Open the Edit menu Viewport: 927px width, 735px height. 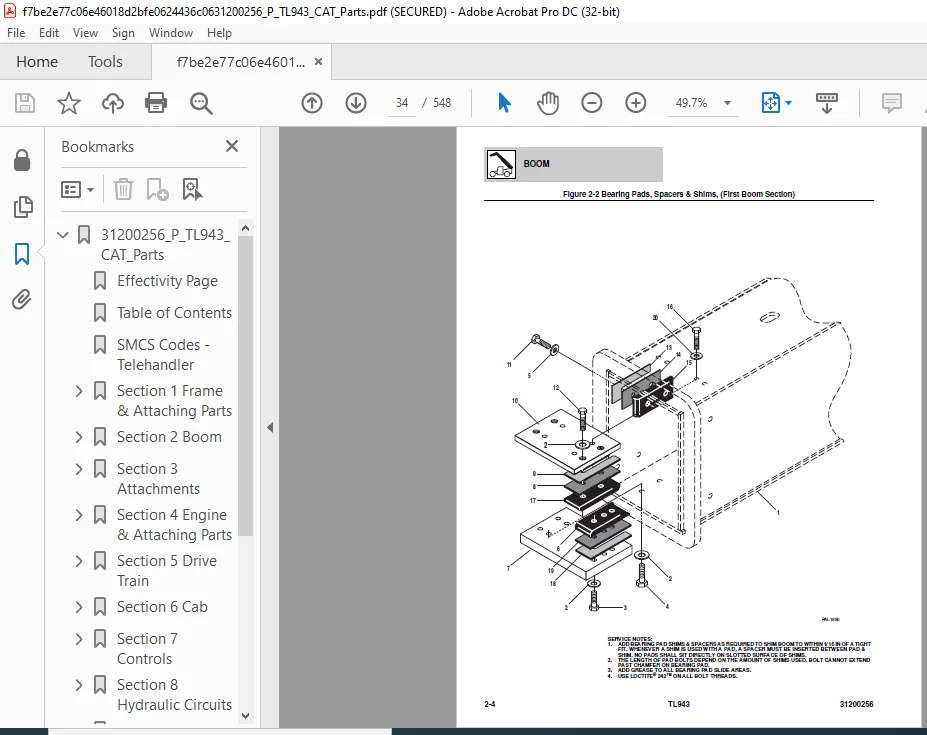[48, 33]
